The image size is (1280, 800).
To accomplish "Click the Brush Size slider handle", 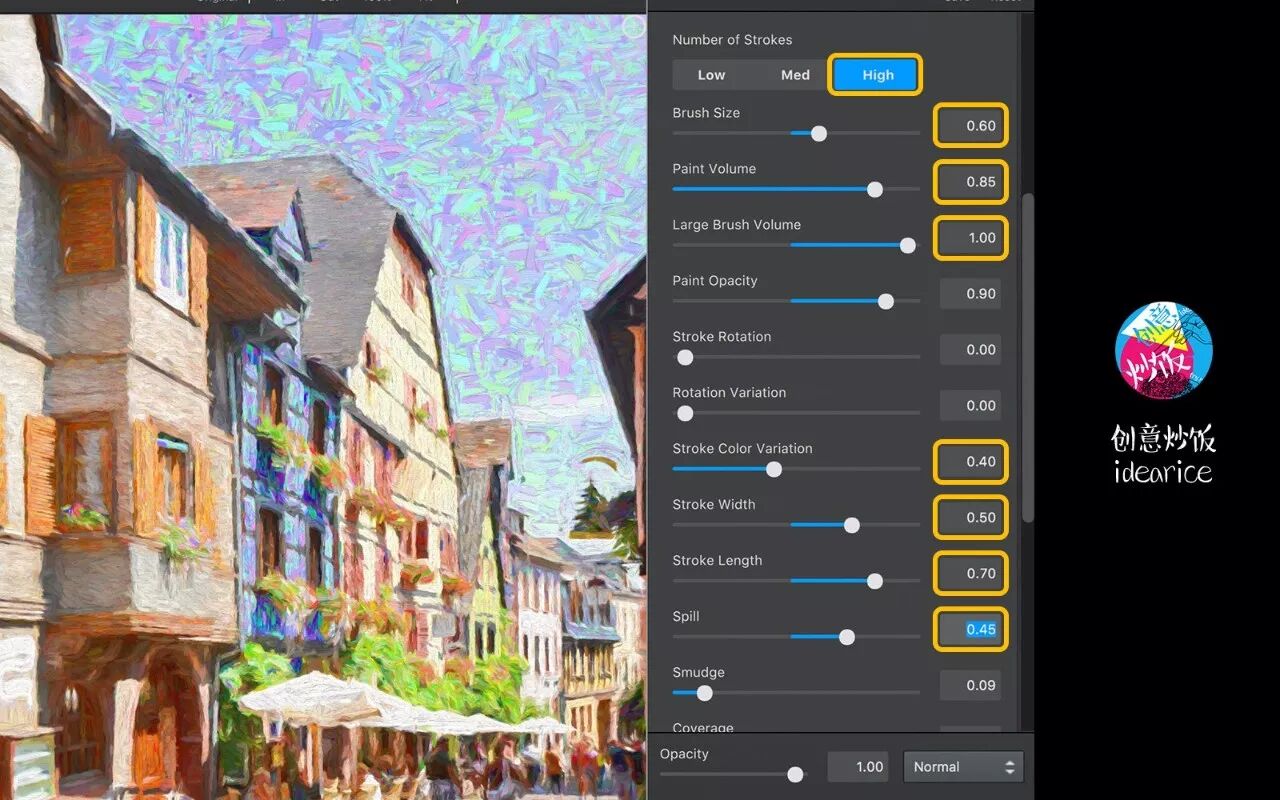I will point(819,133).
